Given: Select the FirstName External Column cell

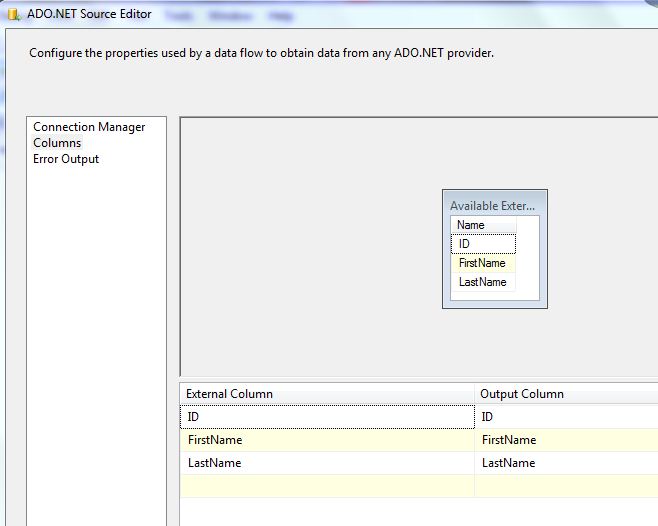Looking at the screenshot, I should coord(327,440).
